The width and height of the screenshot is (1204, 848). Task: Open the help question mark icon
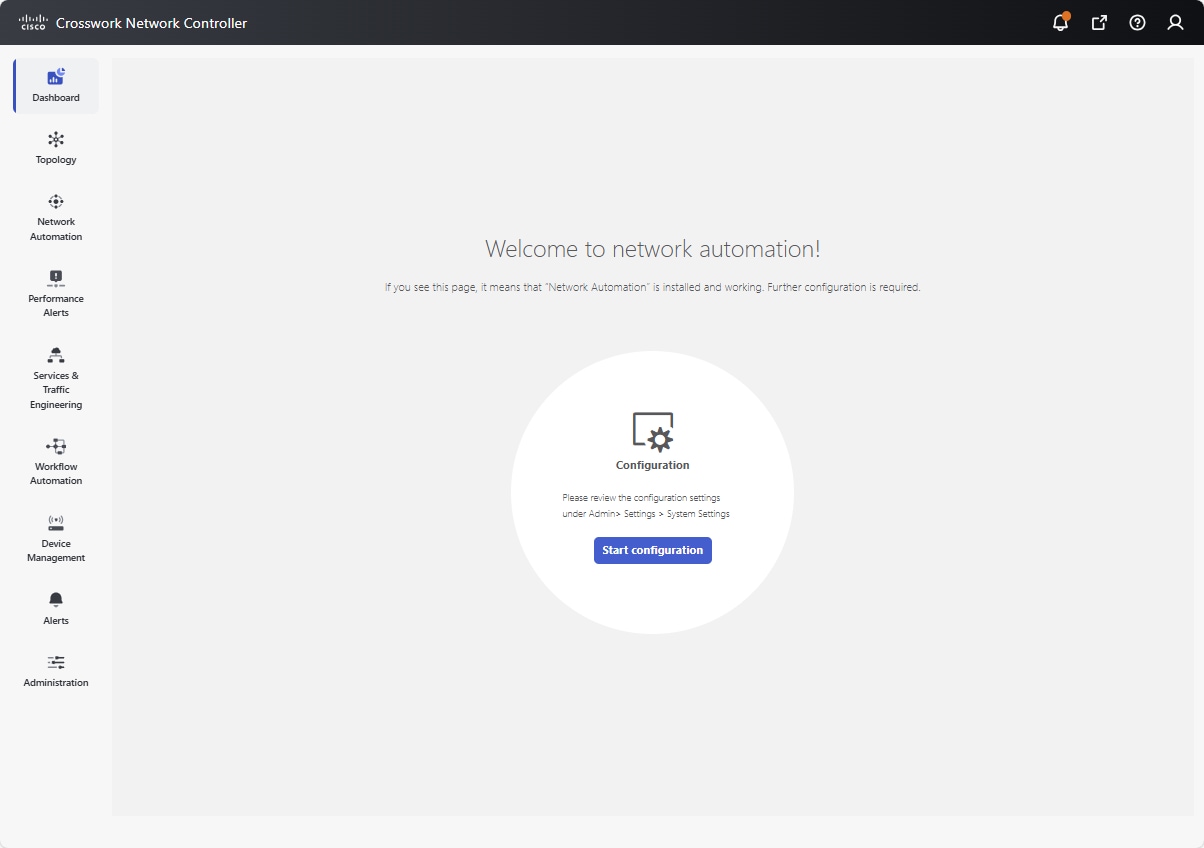click(x=1137, y=22)
